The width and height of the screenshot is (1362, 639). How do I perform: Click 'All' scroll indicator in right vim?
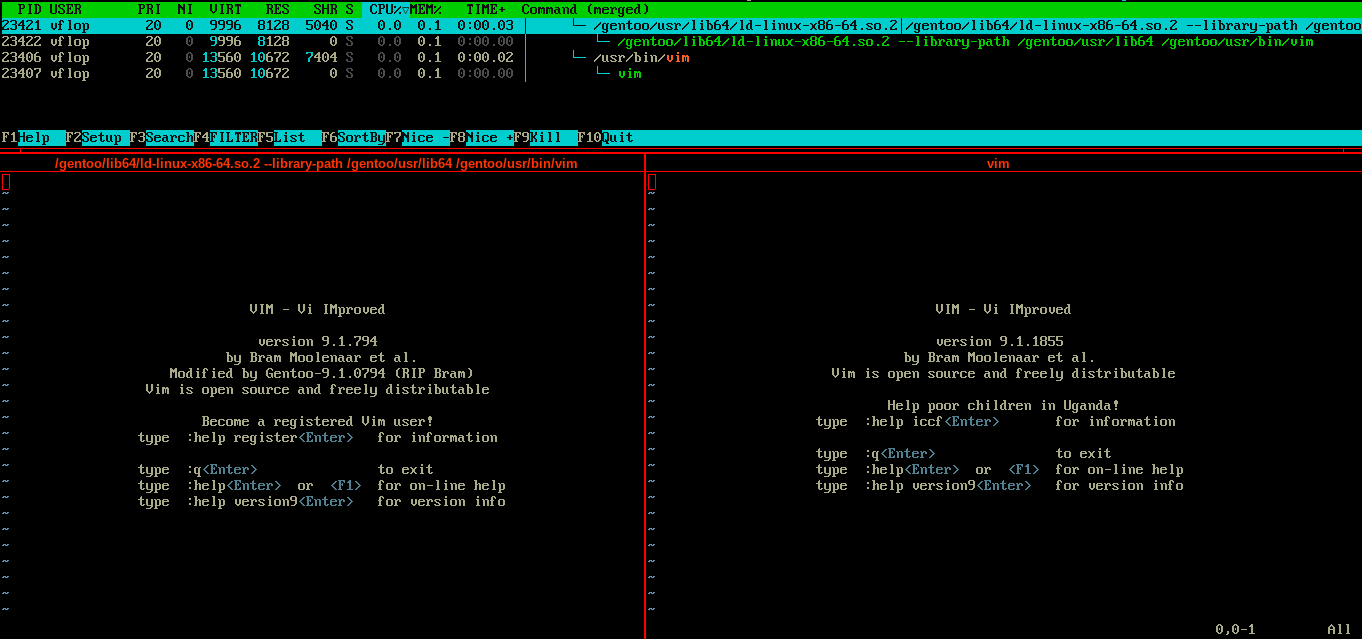tap(1339, 629)
